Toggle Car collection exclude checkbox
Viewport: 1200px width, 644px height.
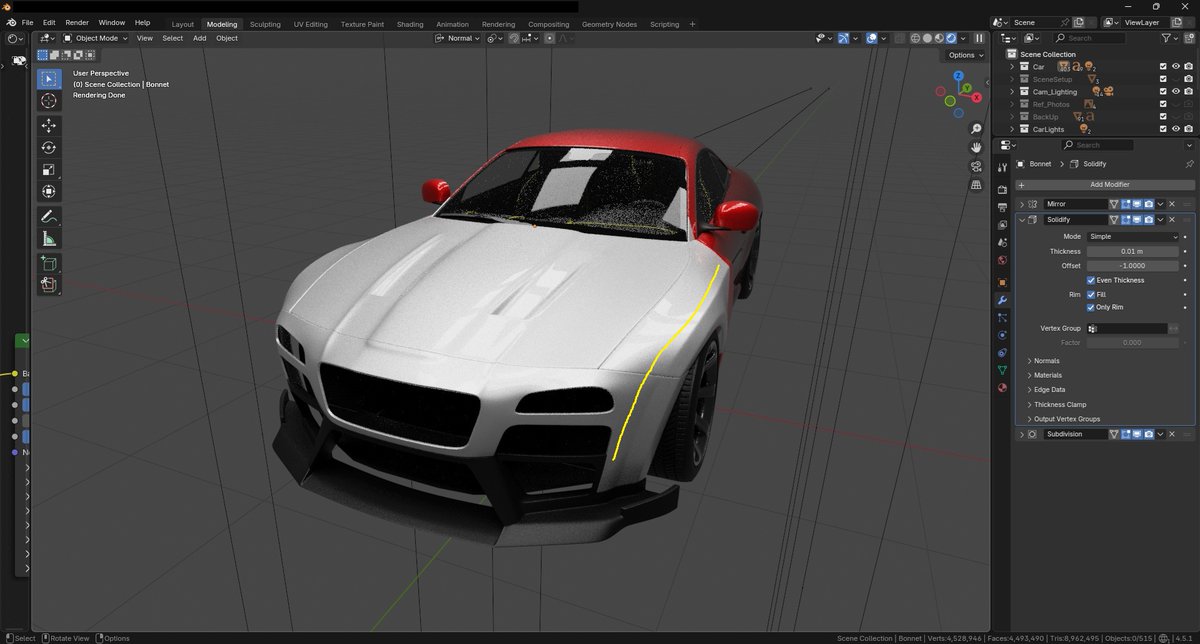(1163, 66)
